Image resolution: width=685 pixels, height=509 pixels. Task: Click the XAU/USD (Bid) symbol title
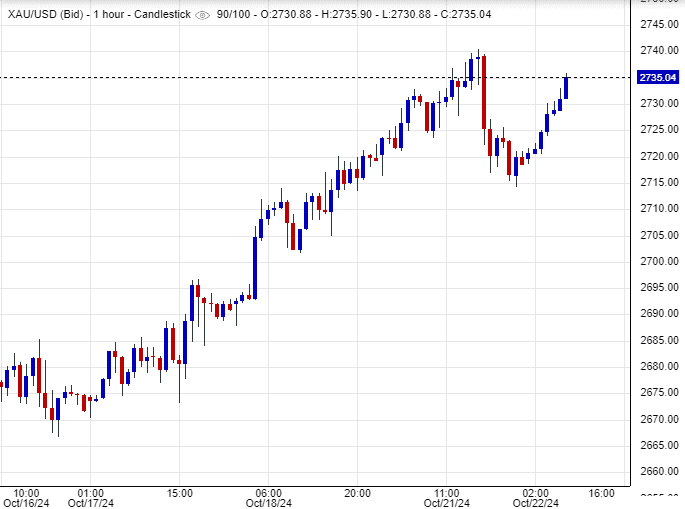click(42, 15)
